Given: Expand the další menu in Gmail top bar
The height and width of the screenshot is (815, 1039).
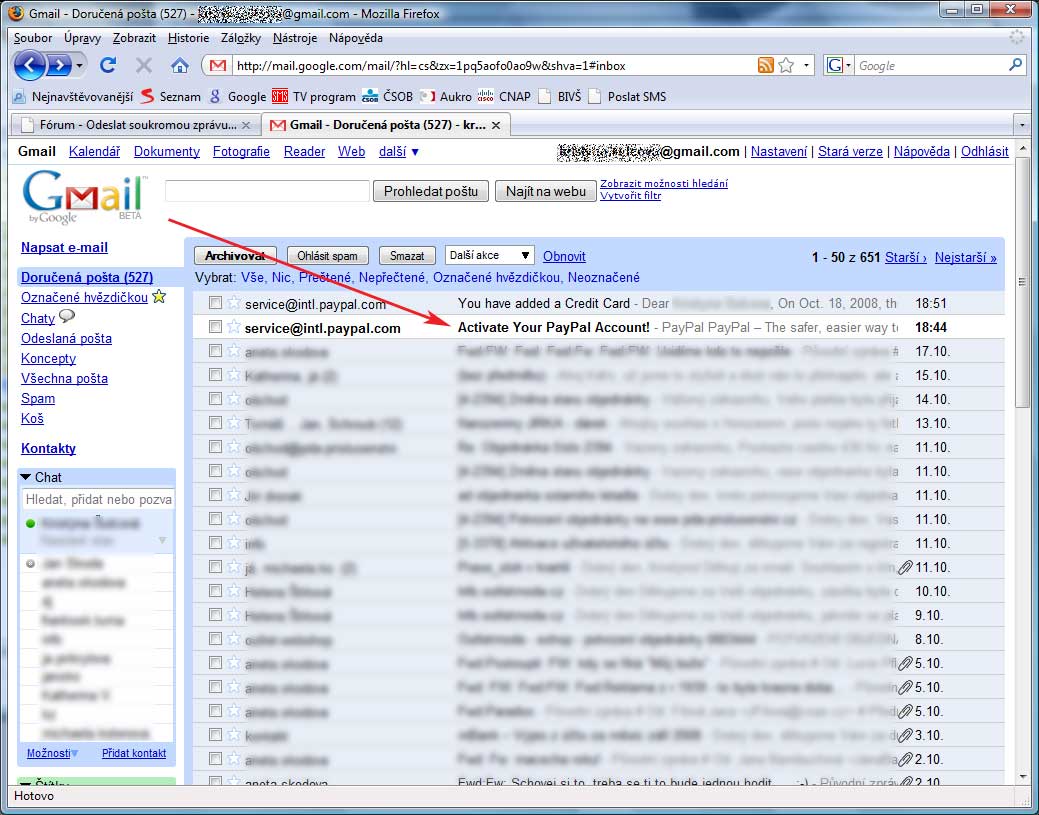Looking at the screenshot, I should [x=399, y=152].
